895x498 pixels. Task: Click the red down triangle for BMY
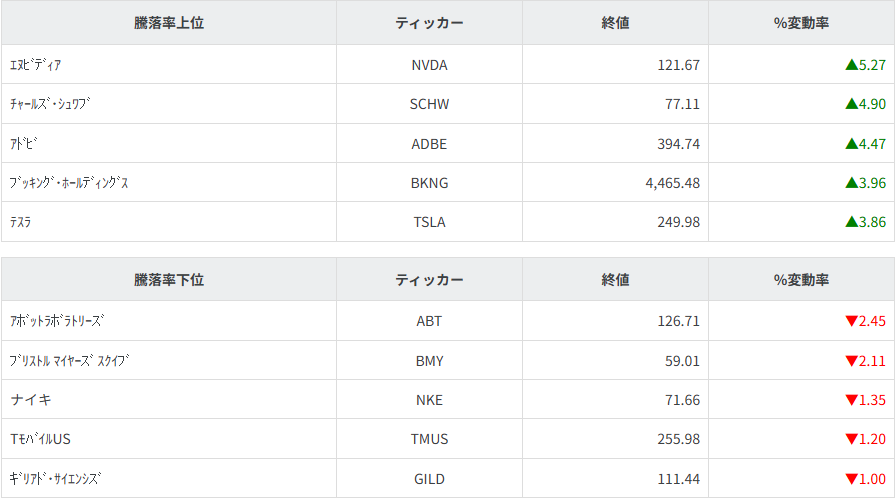tap(851, 361)
